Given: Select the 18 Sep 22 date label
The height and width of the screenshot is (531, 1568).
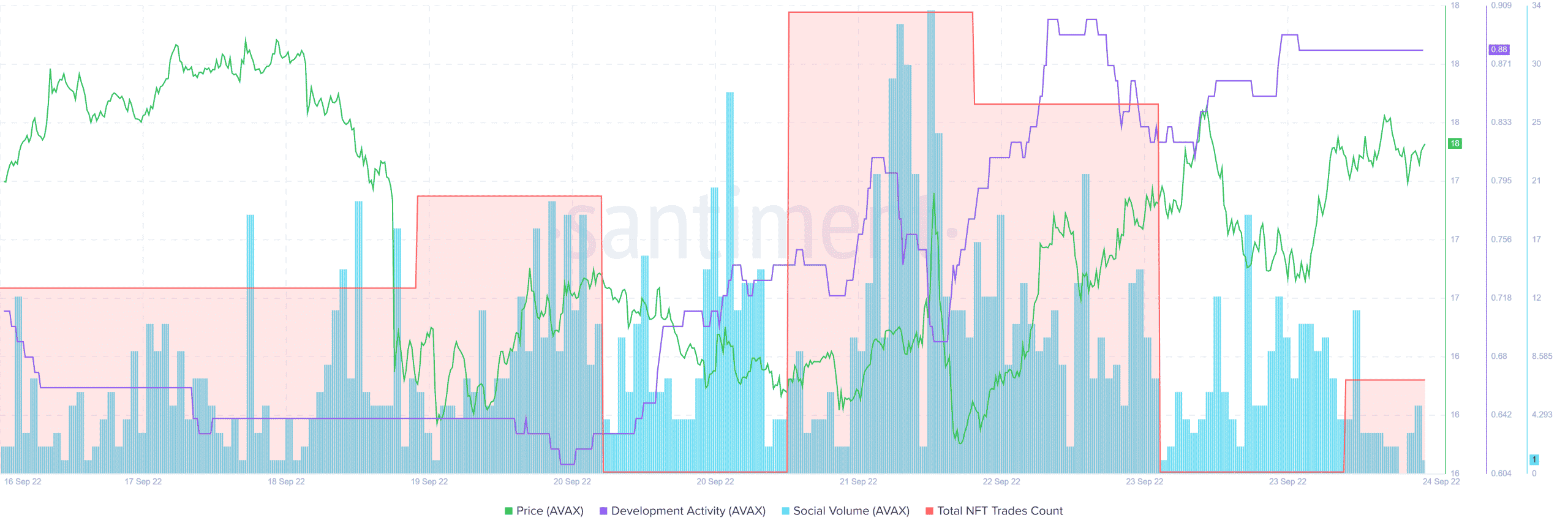Looking at the screenshot, I should (x=286, y=481).
